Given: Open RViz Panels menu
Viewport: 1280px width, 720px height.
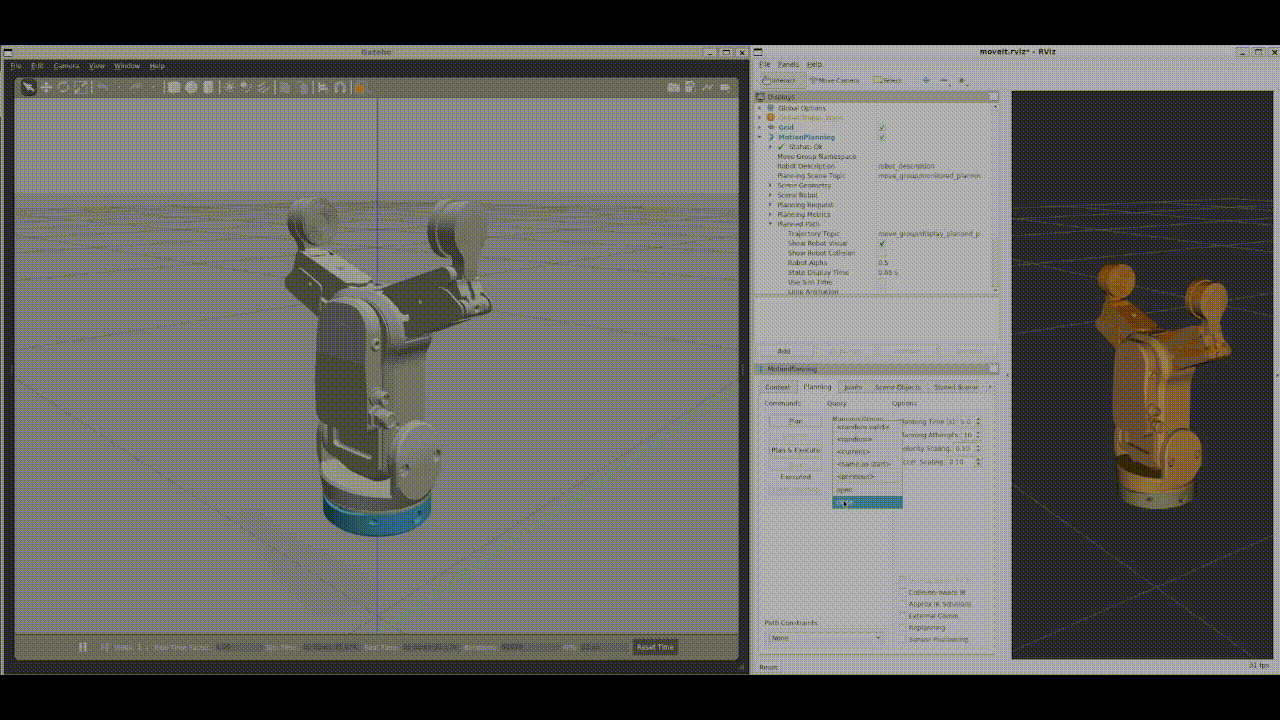Looking at the screenshot, I should pos(788,64).
